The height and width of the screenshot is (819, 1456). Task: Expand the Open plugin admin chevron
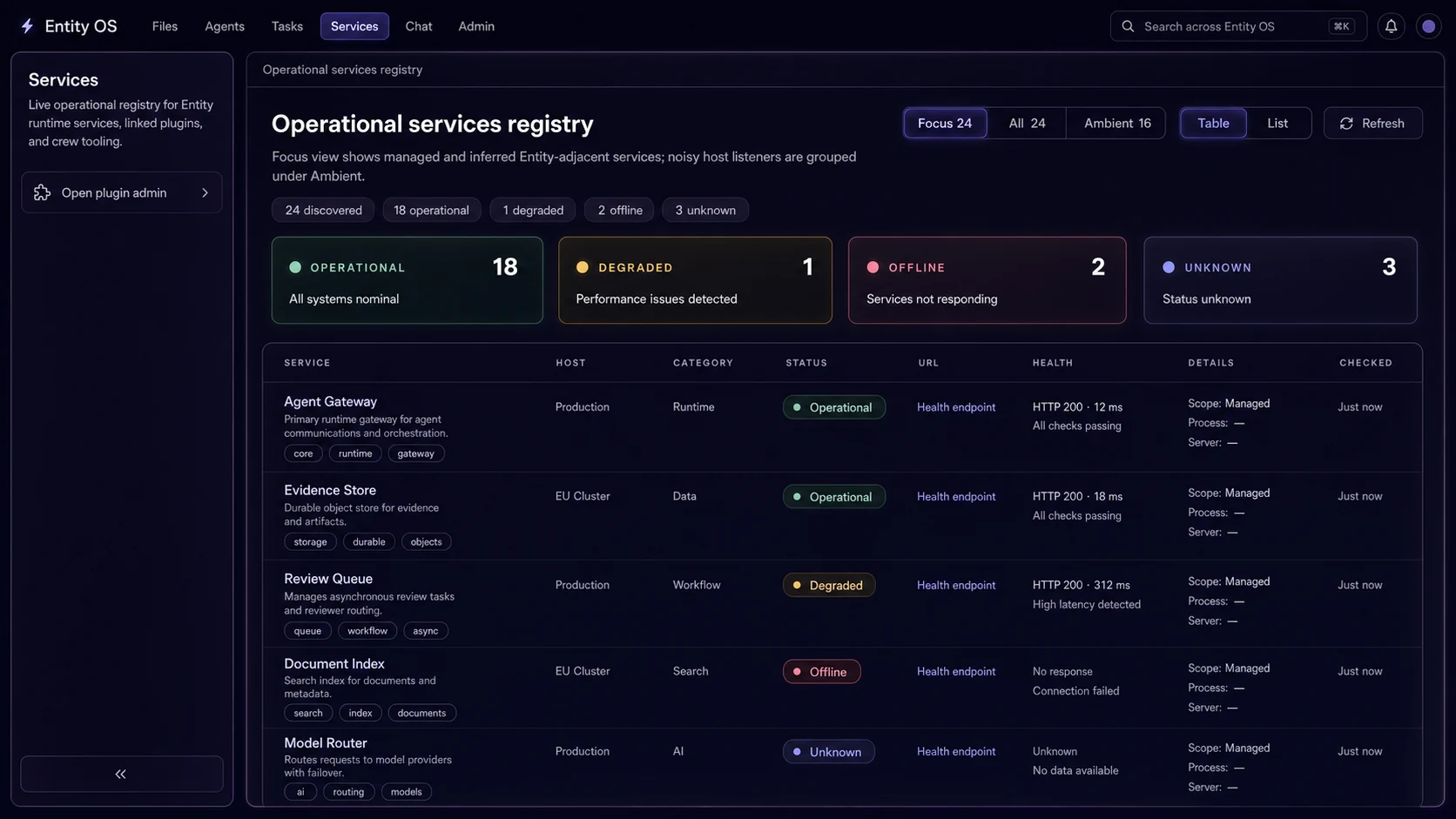tap(206, 192)
